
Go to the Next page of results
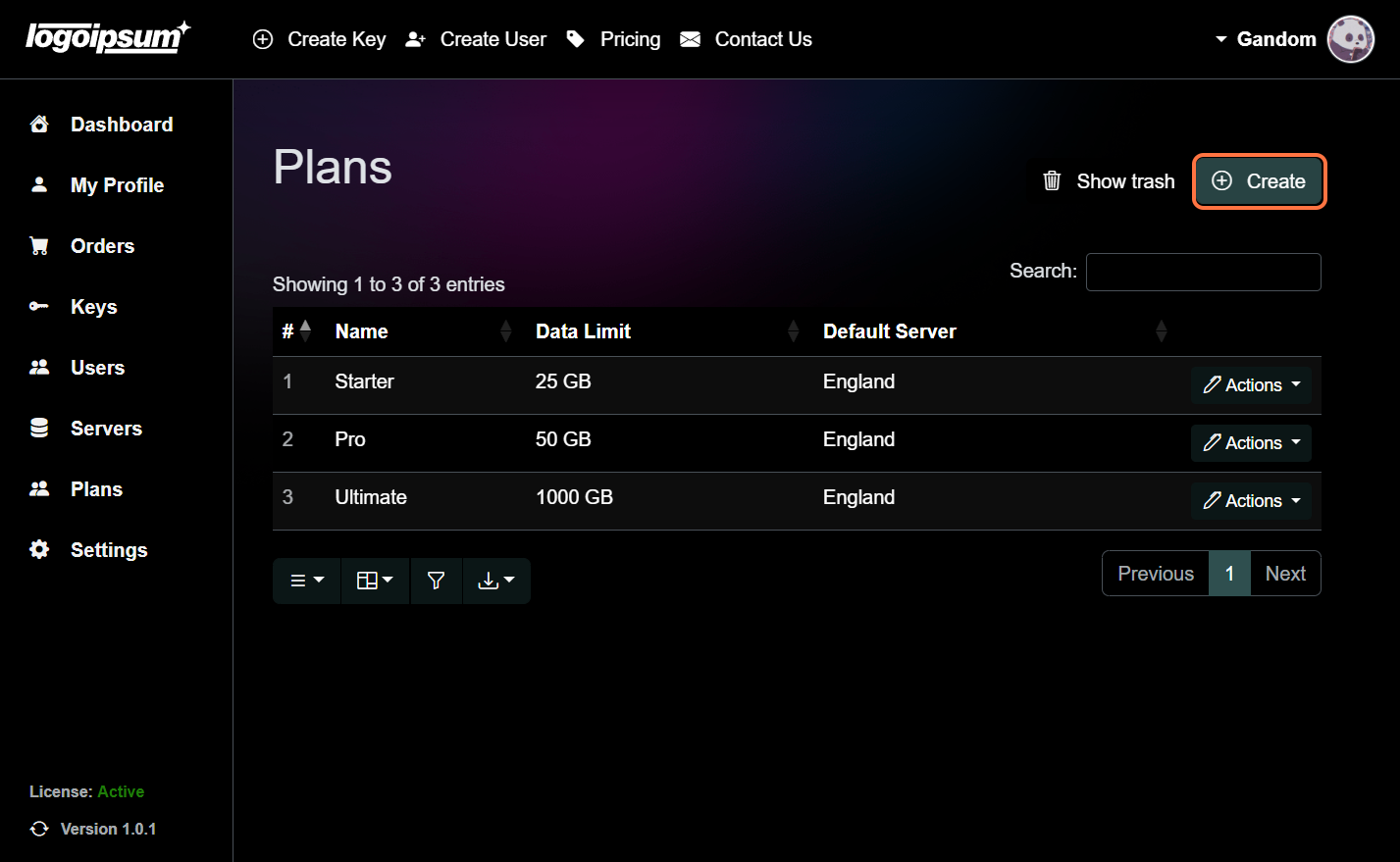click(1285, 573)
